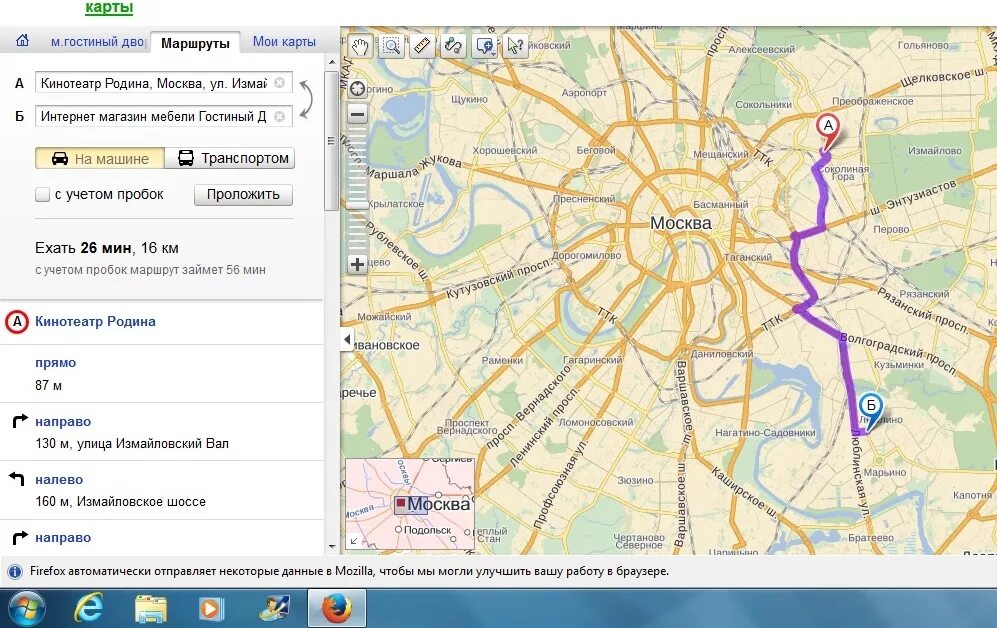Click the side panel scrollbar down arrow

(332, 546)
